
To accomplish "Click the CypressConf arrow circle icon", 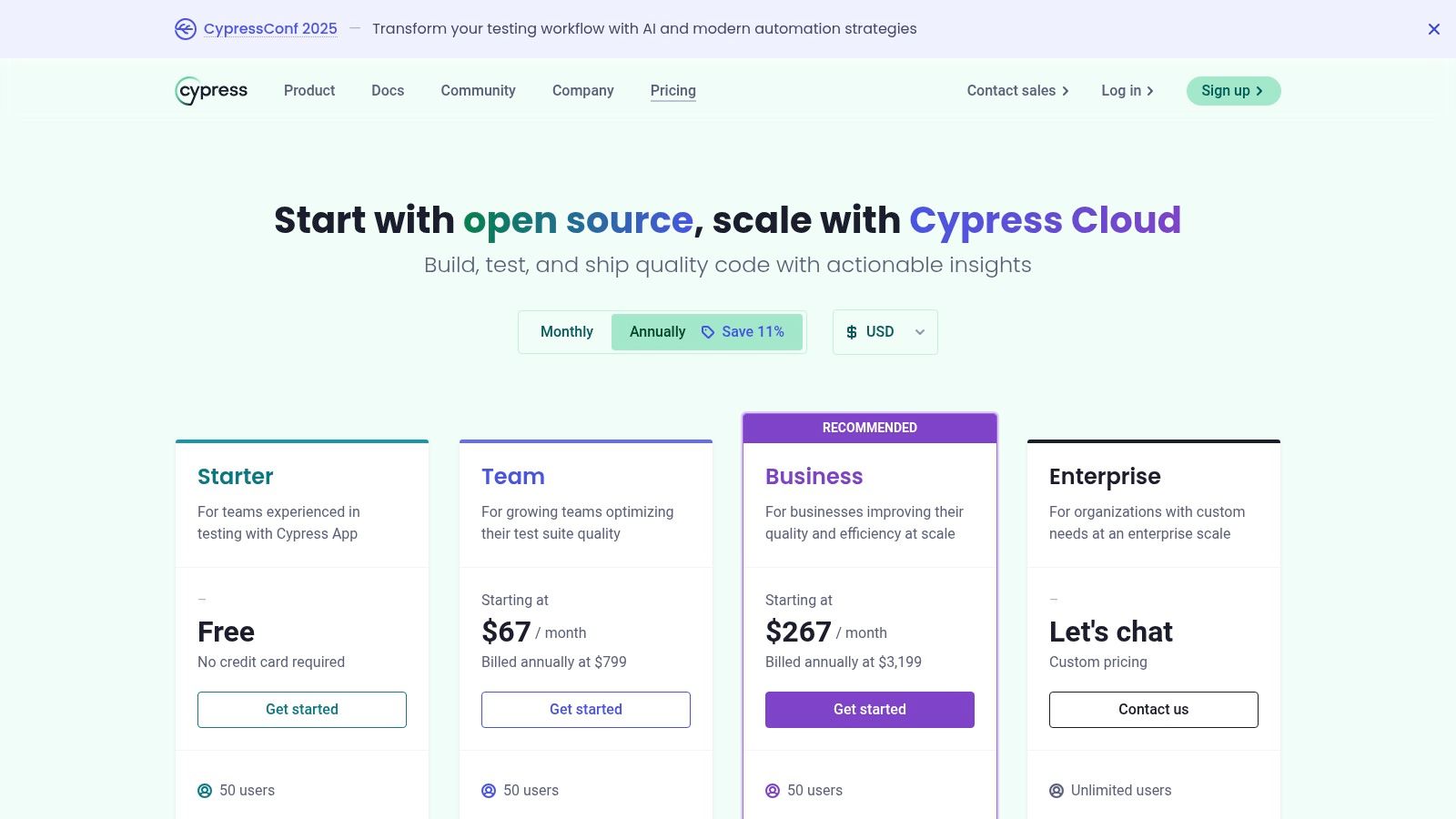I will tap(186, 29).
